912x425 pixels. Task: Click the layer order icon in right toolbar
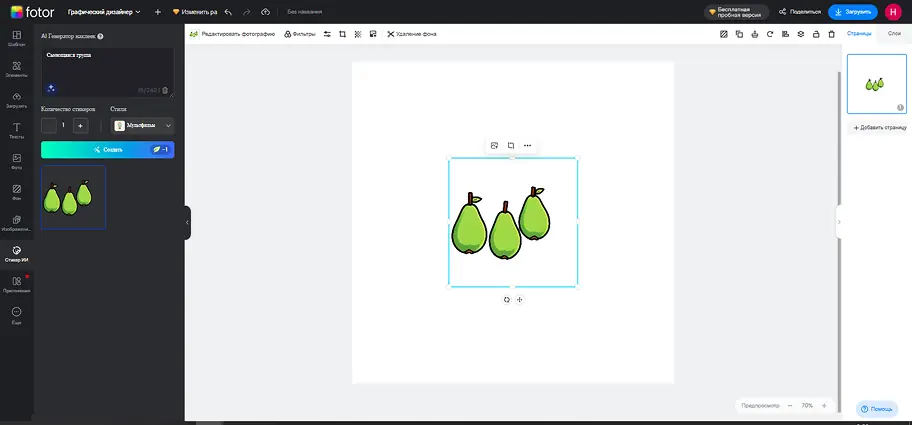point(754,34)
